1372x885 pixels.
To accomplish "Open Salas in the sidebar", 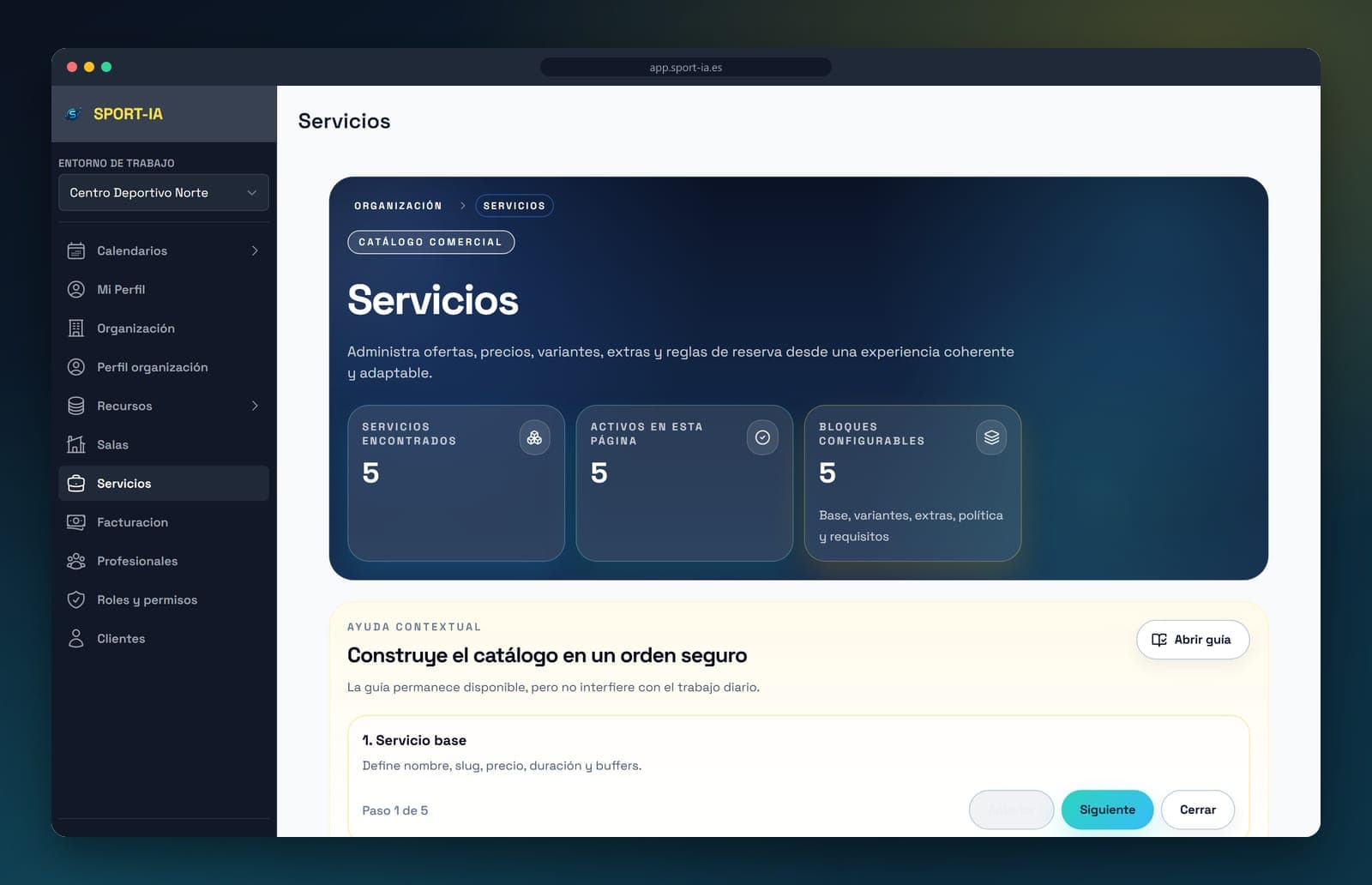I will click(x=163, y=444).
